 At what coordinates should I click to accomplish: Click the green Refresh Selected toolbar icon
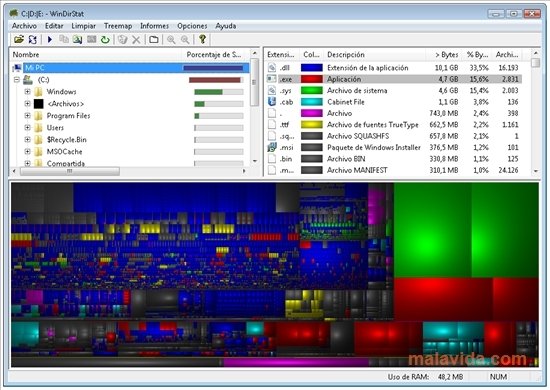click(x=105, y=40)
